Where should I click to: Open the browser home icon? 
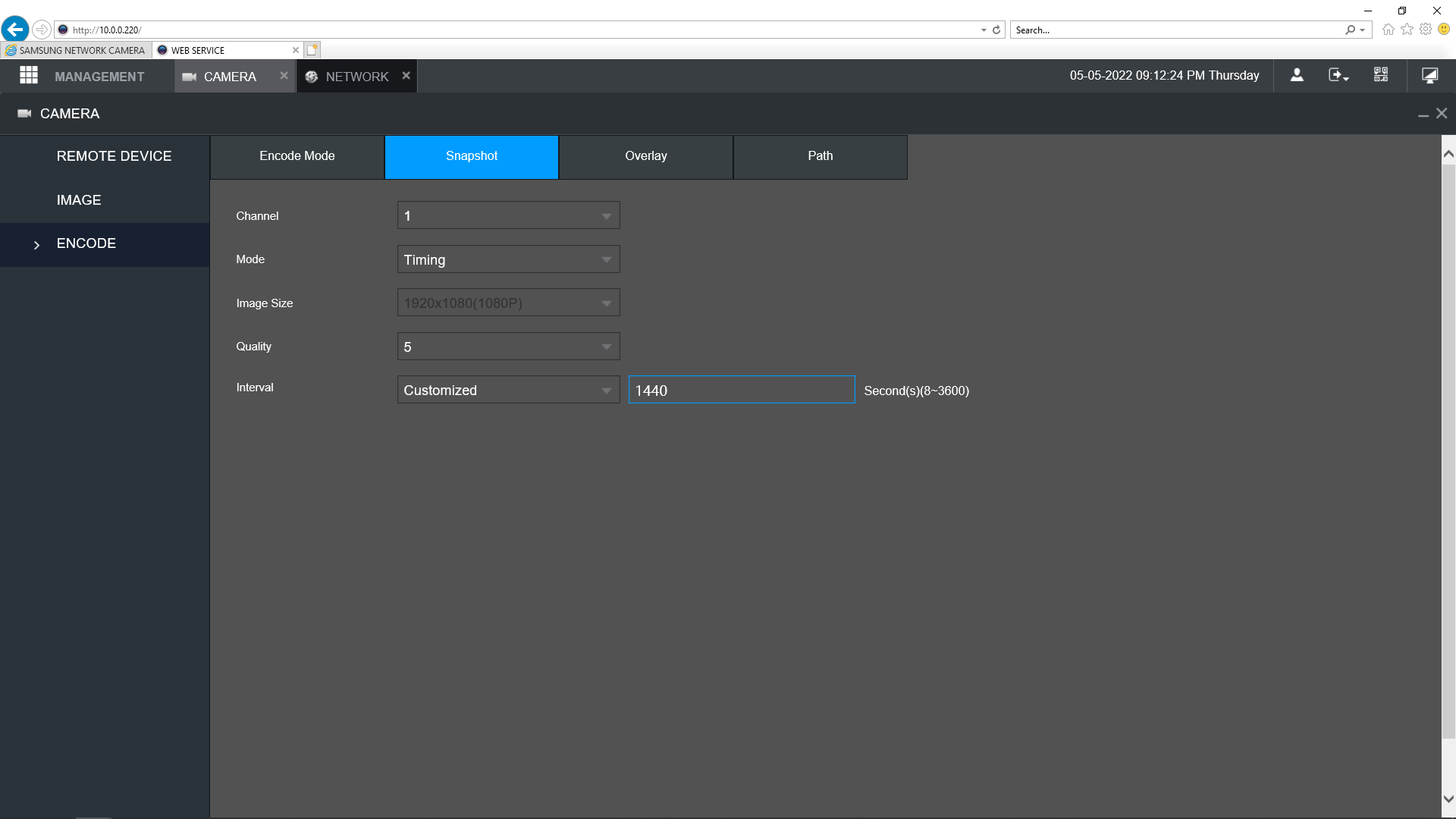click(x=1389, y=30)
